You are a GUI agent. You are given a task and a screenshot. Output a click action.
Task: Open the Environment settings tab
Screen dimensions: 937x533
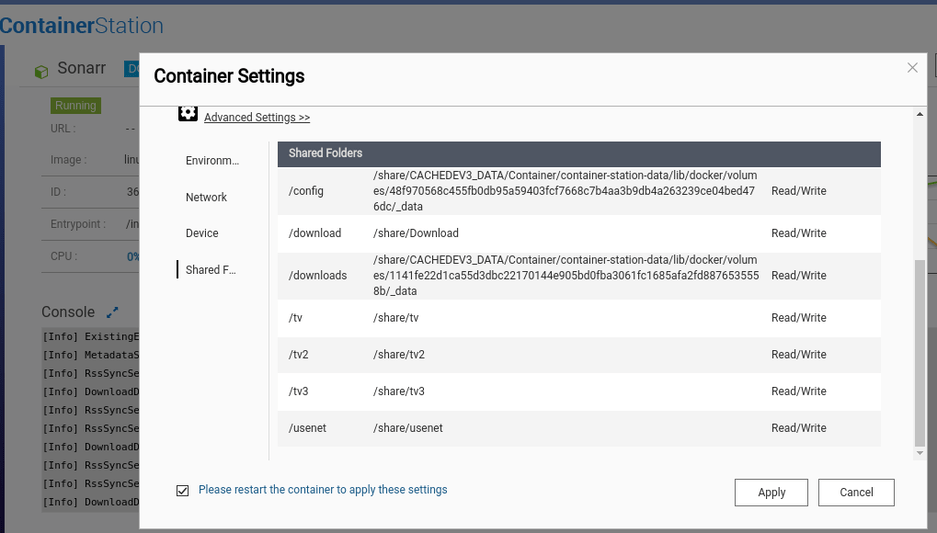pos(212,160)
